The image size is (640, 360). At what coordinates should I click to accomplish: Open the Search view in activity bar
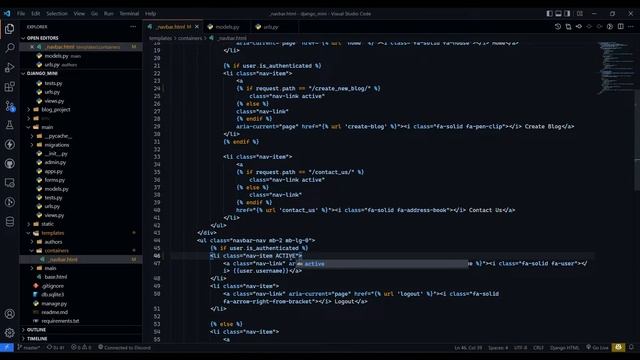pyautogui.click(x=9, y=48)
